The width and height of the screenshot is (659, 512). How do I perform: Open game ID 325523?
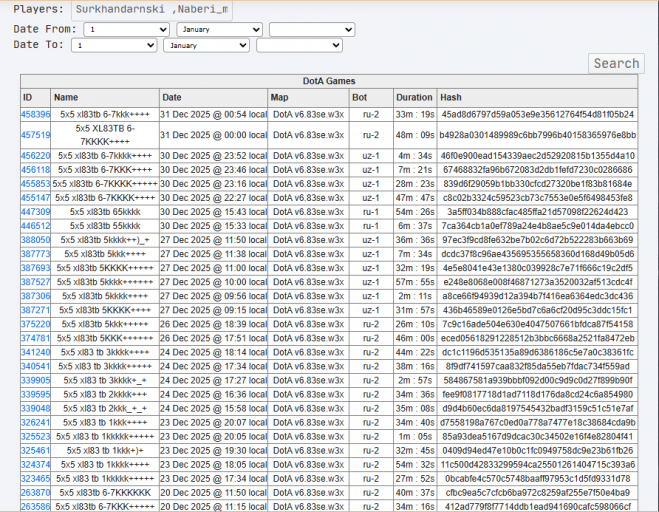pyautogui.click(x=35, y=437)
